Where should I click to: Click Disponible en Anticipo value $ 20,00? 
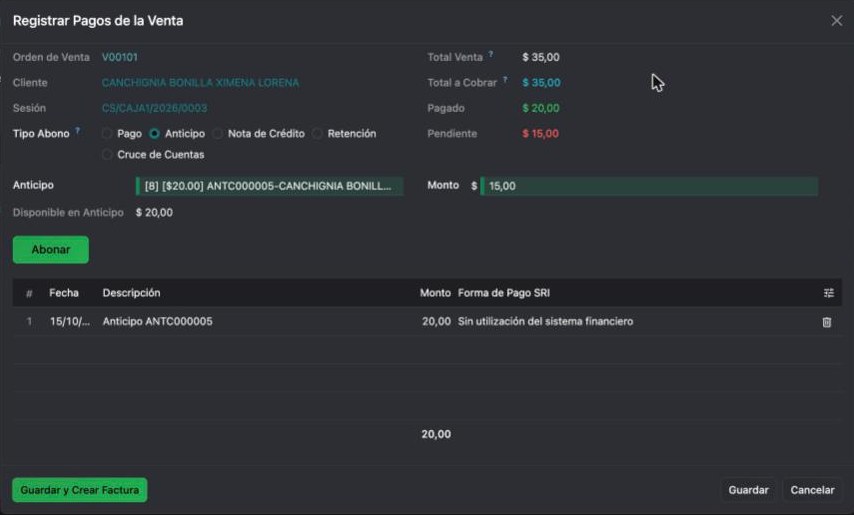(154, 213)
